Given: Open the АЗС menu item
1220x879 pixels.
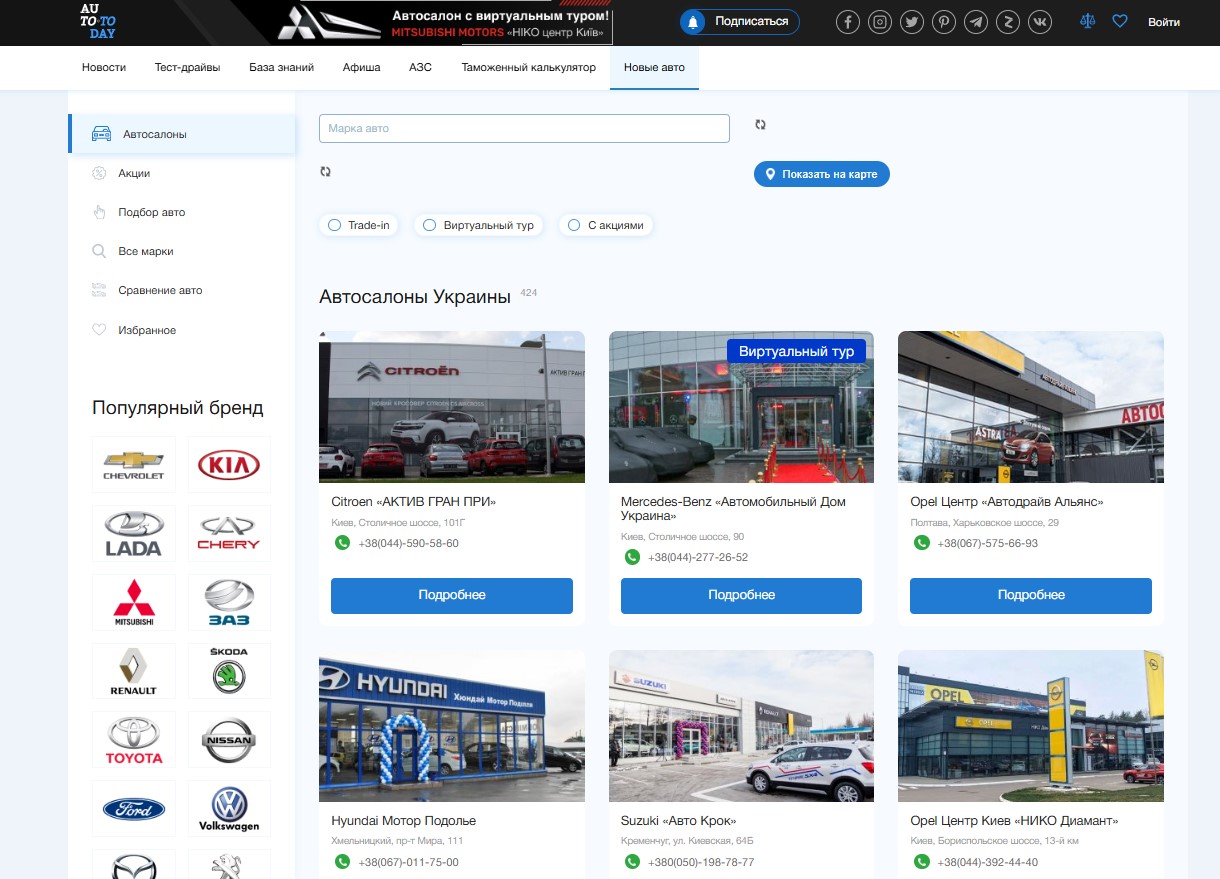Looking at the screenshot, I should click(x=421, y=68).
